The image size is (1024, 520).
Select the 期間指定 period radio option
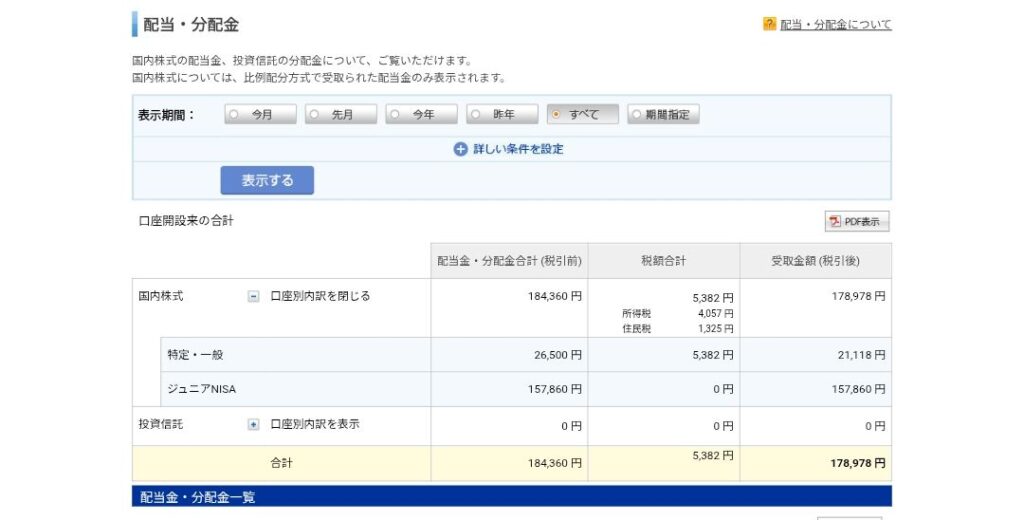pos(664,114)
